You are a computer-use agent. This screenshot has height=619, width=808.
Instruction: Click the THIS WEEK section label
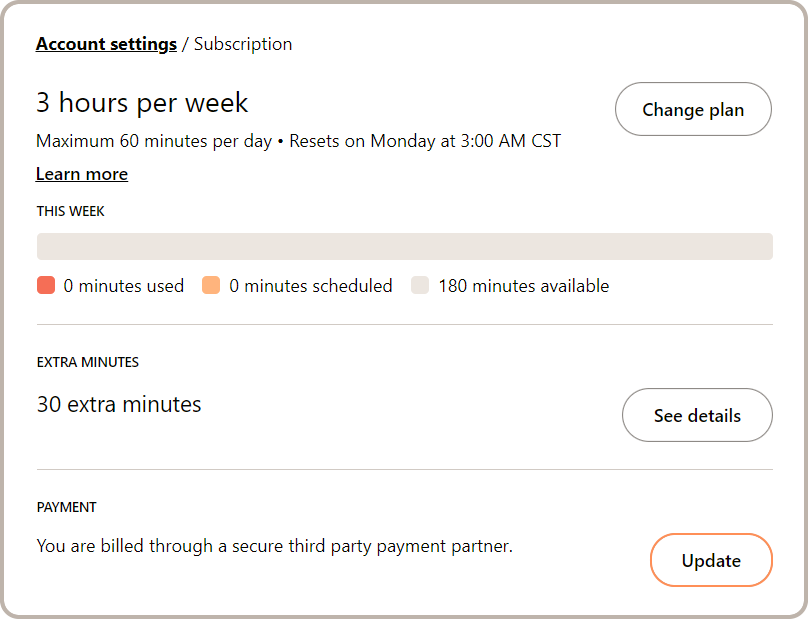tap(71, 212)
